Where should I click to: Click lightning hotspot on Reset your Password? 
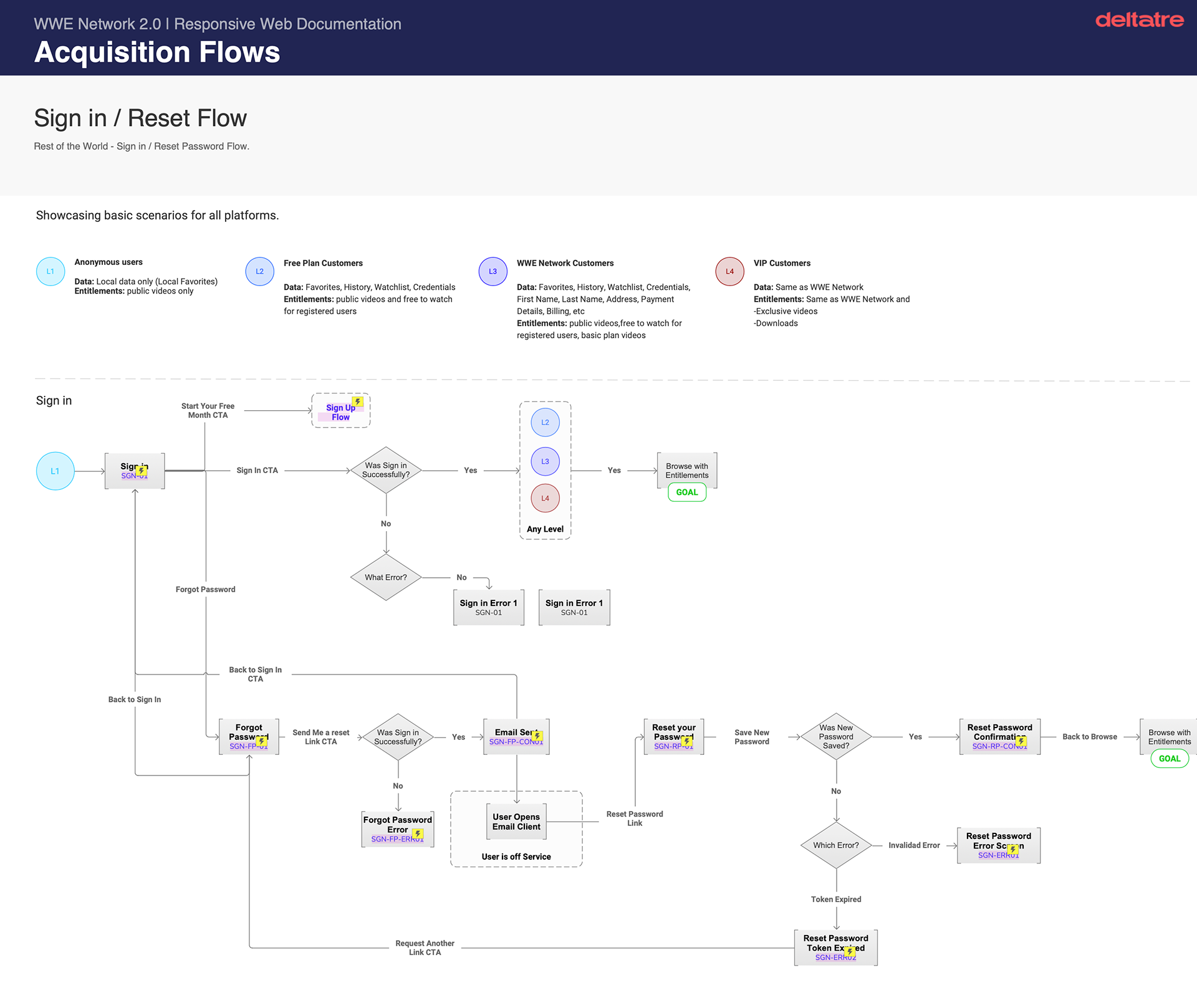pos(687,741)
